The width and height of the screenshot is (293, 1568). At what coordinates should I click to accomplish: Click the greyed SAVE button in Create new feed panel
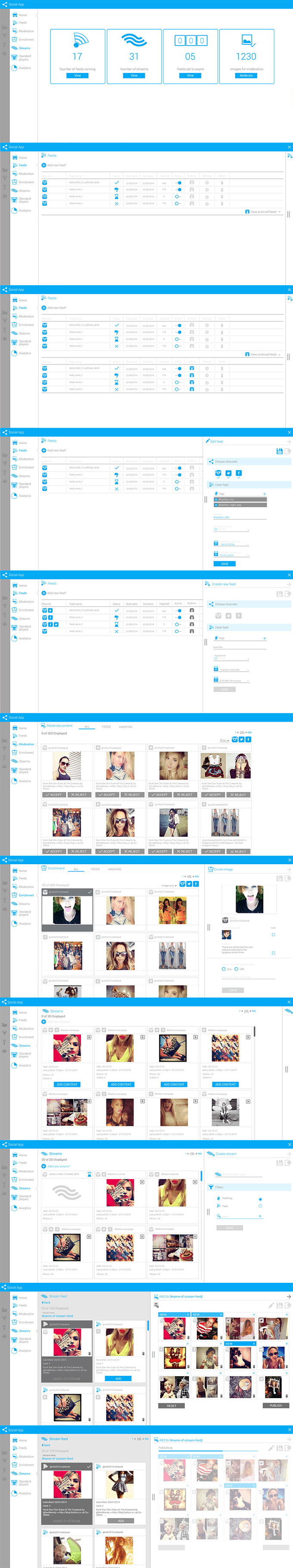[x=225, y=689]
